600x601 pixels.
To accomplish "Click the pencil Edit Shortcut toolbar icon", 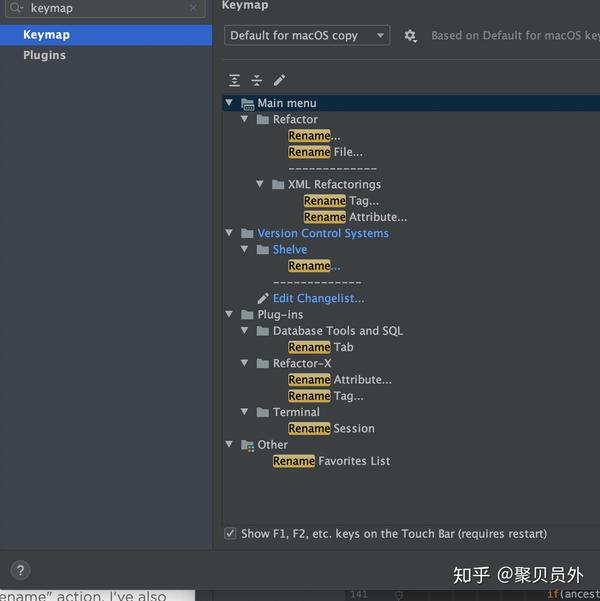I will coord(279,80).
